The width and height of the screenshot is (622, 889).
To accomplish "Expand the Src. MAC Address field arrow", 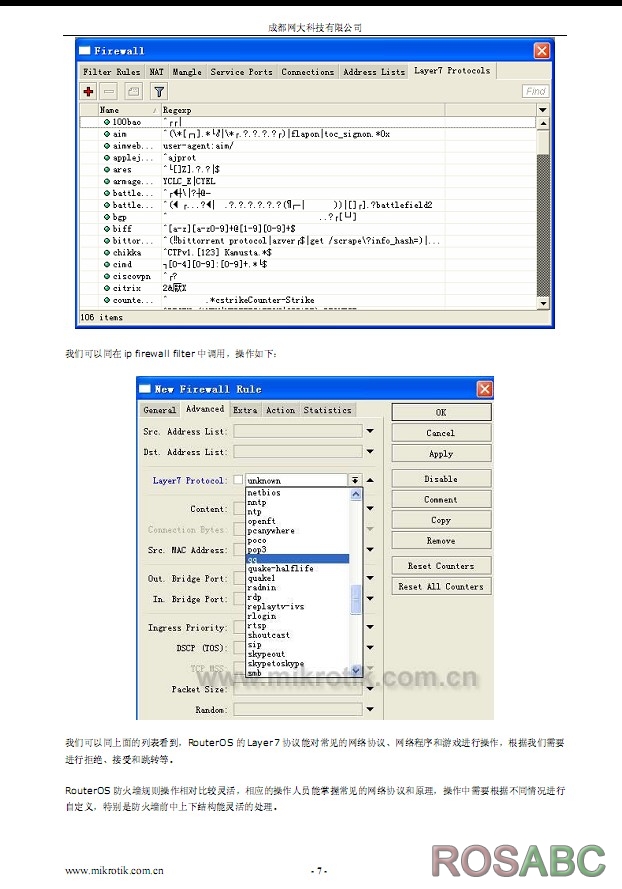I will (x=370, y=549).
